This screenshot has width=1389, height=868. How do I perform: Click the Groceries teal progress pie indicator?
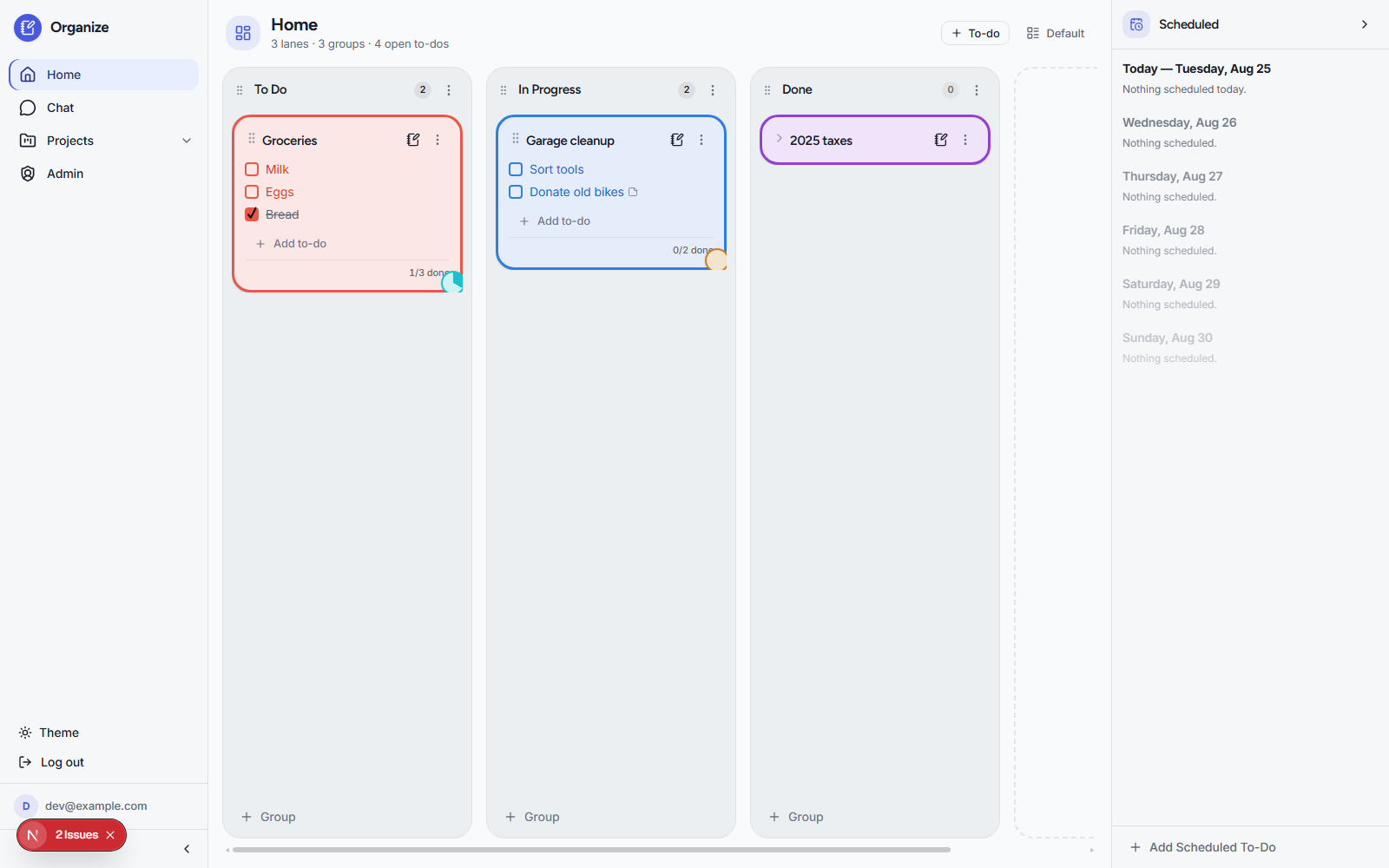coord(452,282)
